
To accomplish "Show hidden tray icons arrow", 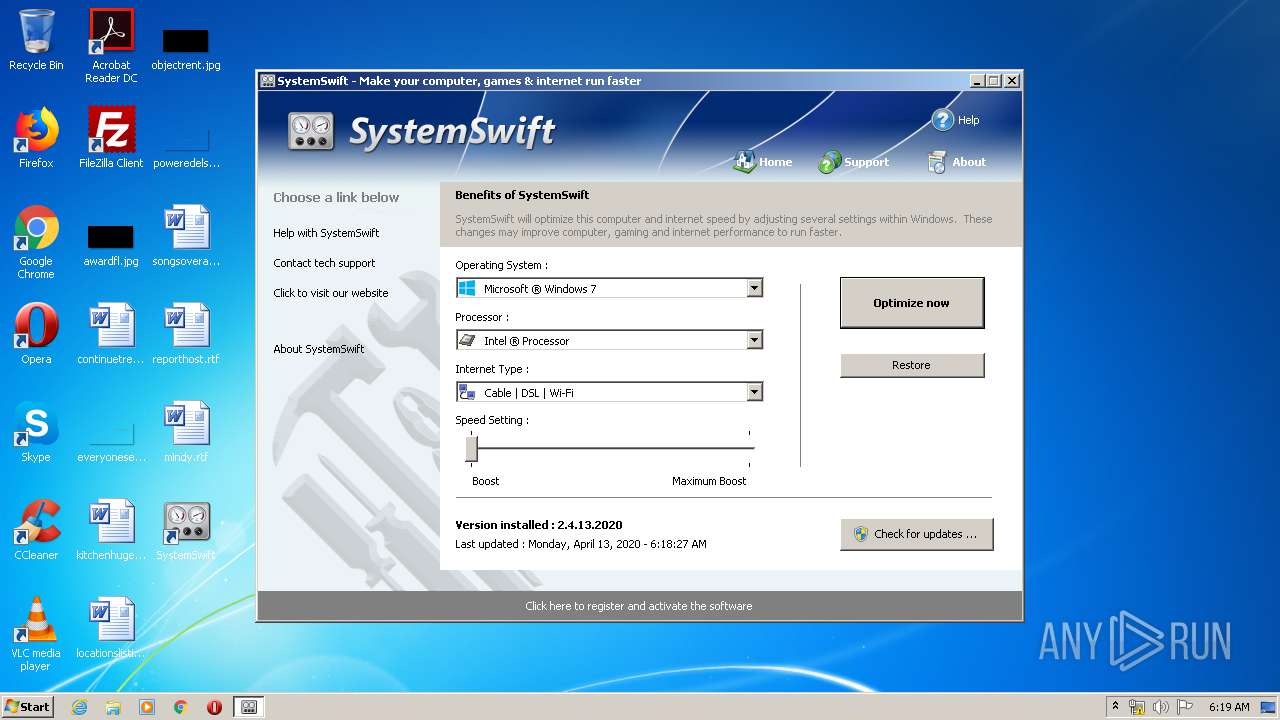I will [x=1115, y=706].
